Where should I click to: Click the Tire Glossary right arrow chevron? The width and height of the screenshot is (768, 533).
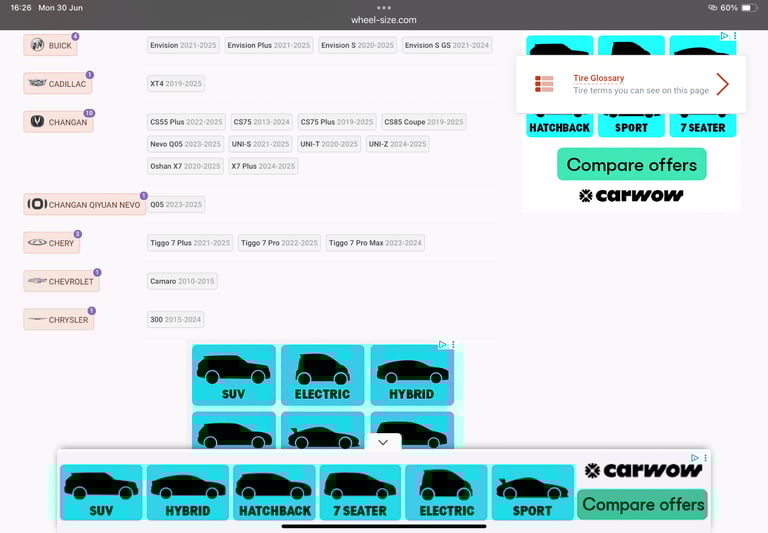click(722, 84)
